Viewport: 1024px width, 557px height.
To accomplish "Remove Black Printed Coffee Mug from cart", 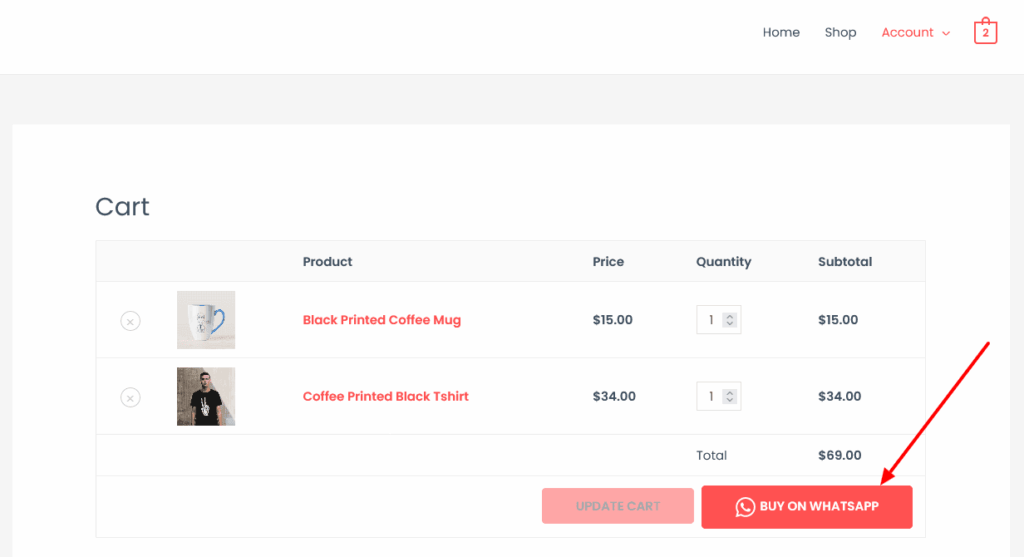I will click(x=130, y=321).
